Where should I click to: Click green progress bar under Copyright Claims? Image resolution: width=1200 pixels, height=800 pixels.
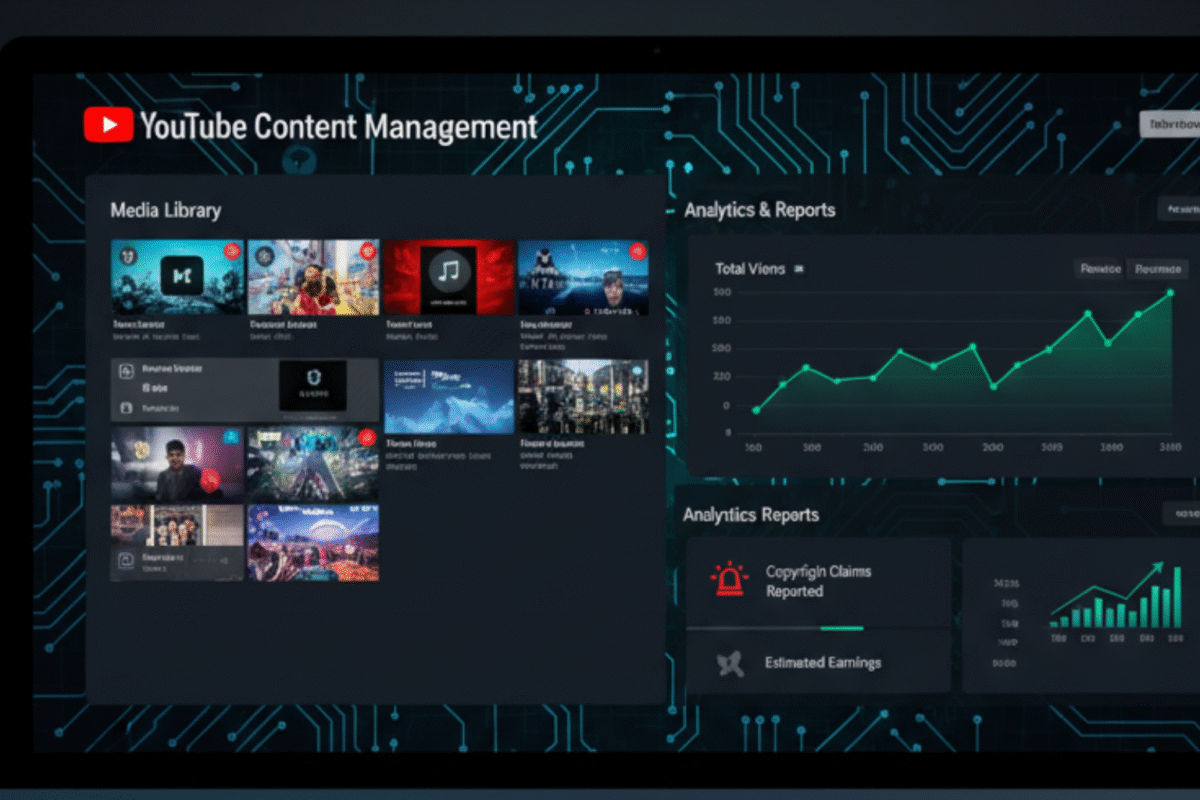click(841, 628)
